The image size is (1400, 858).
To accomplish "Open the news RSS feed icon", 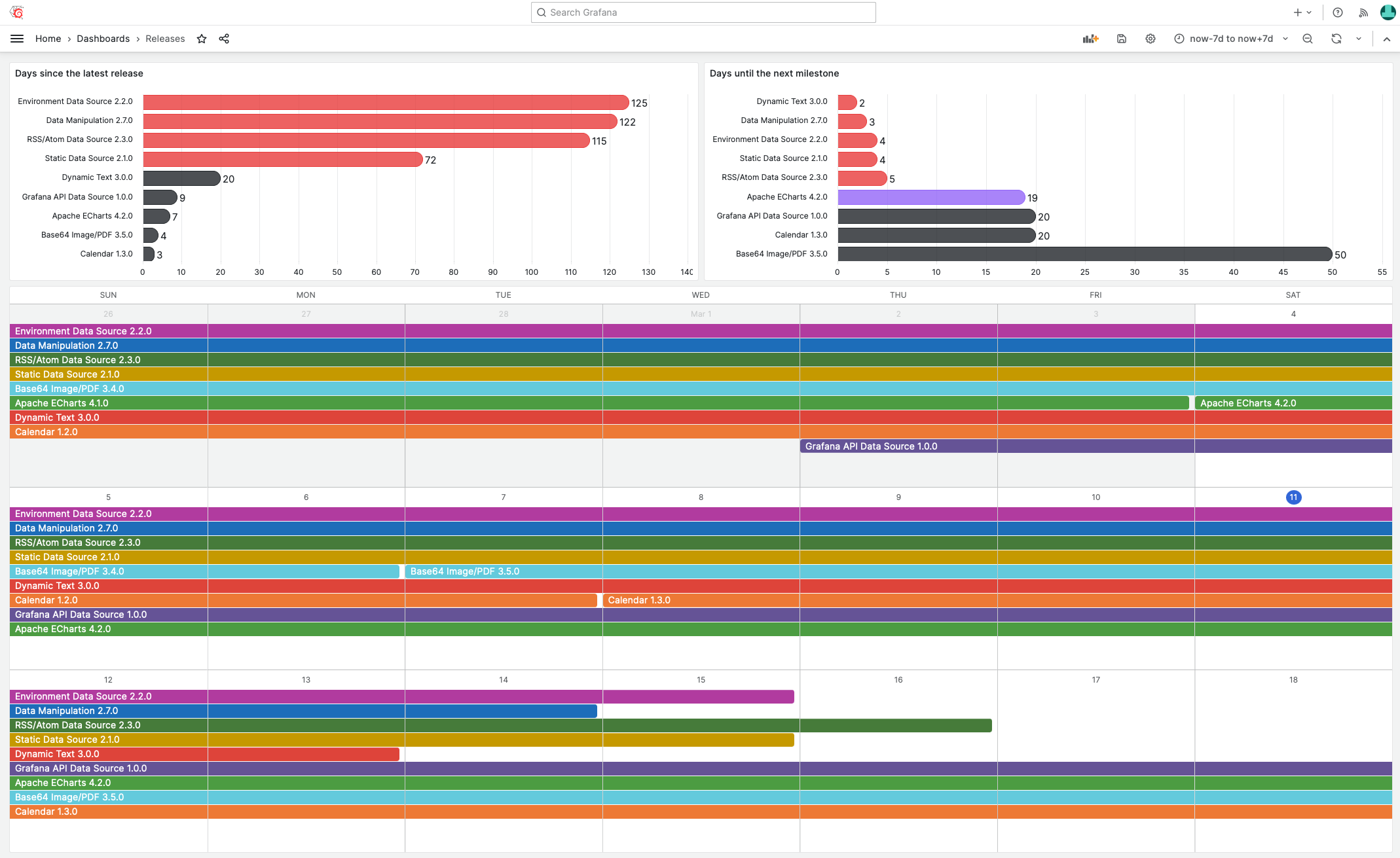I will click(x=1363, y=12).
